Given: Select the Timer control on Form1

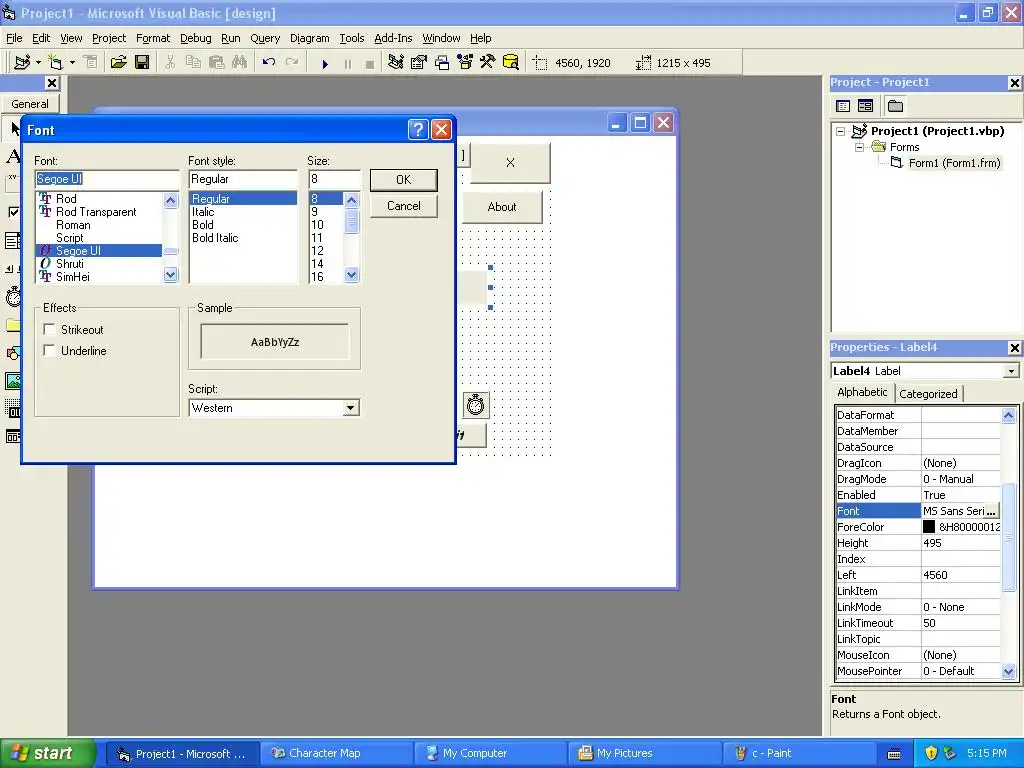Looking at the screenshot, I should tap(475, 405).
